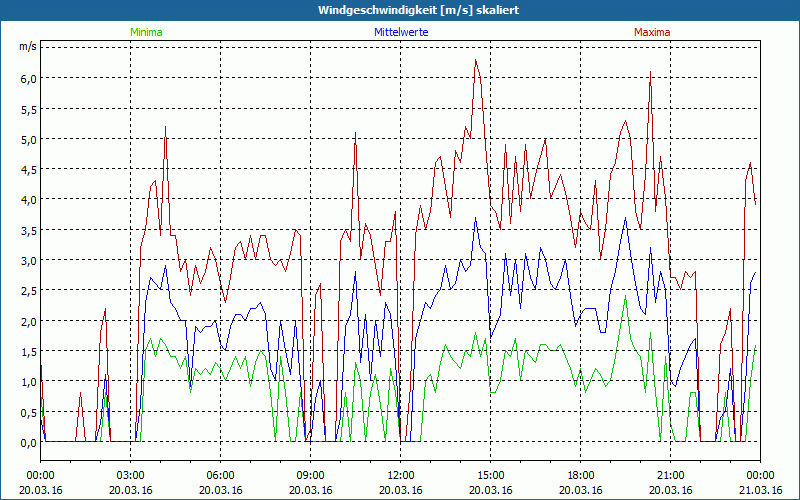Click the '21:00' time axis label
Screen dimensions: 800x500
[x=670, y=476]
